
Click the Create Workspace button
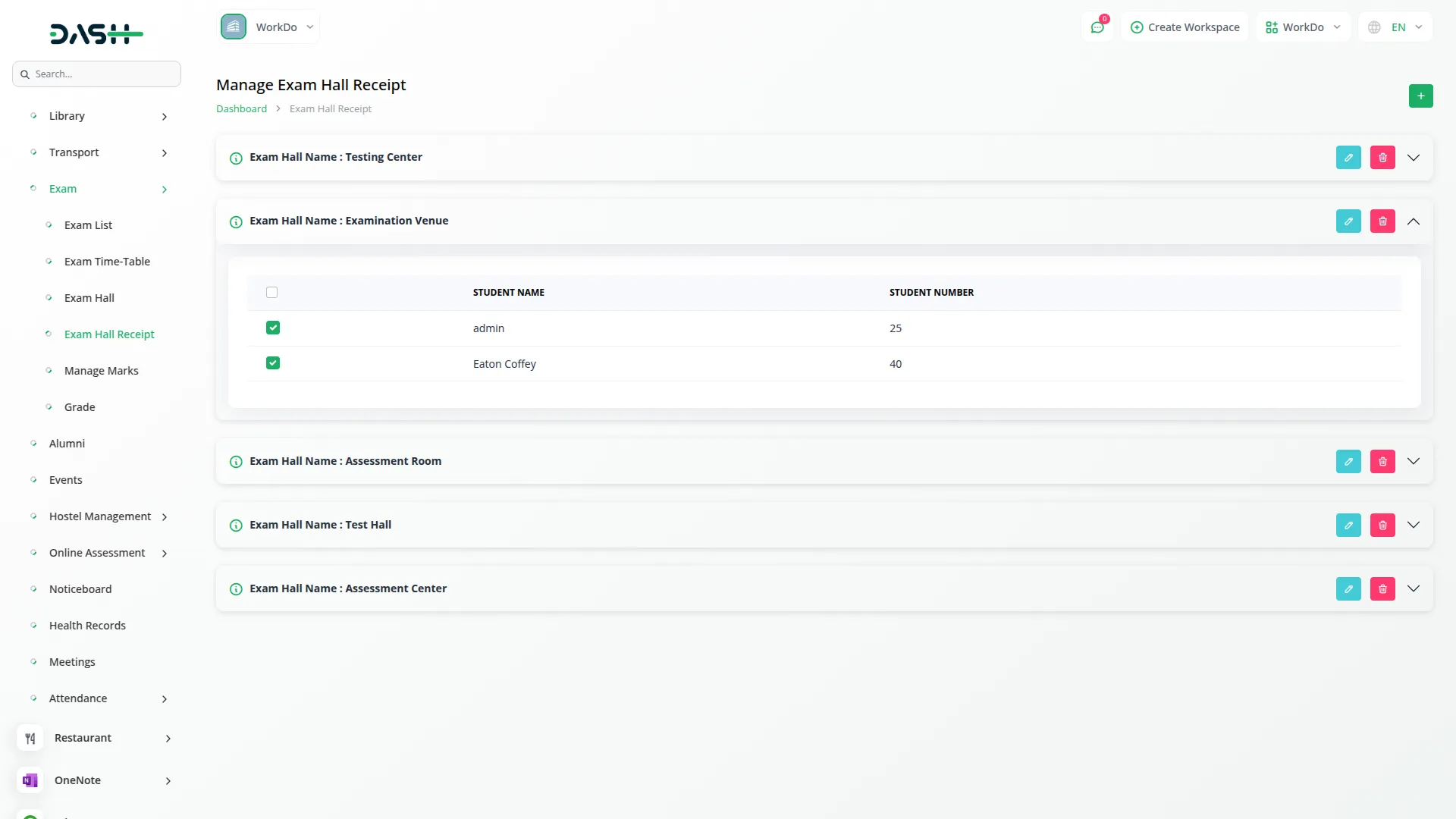pyautogui.click(x=1185, y=27)
